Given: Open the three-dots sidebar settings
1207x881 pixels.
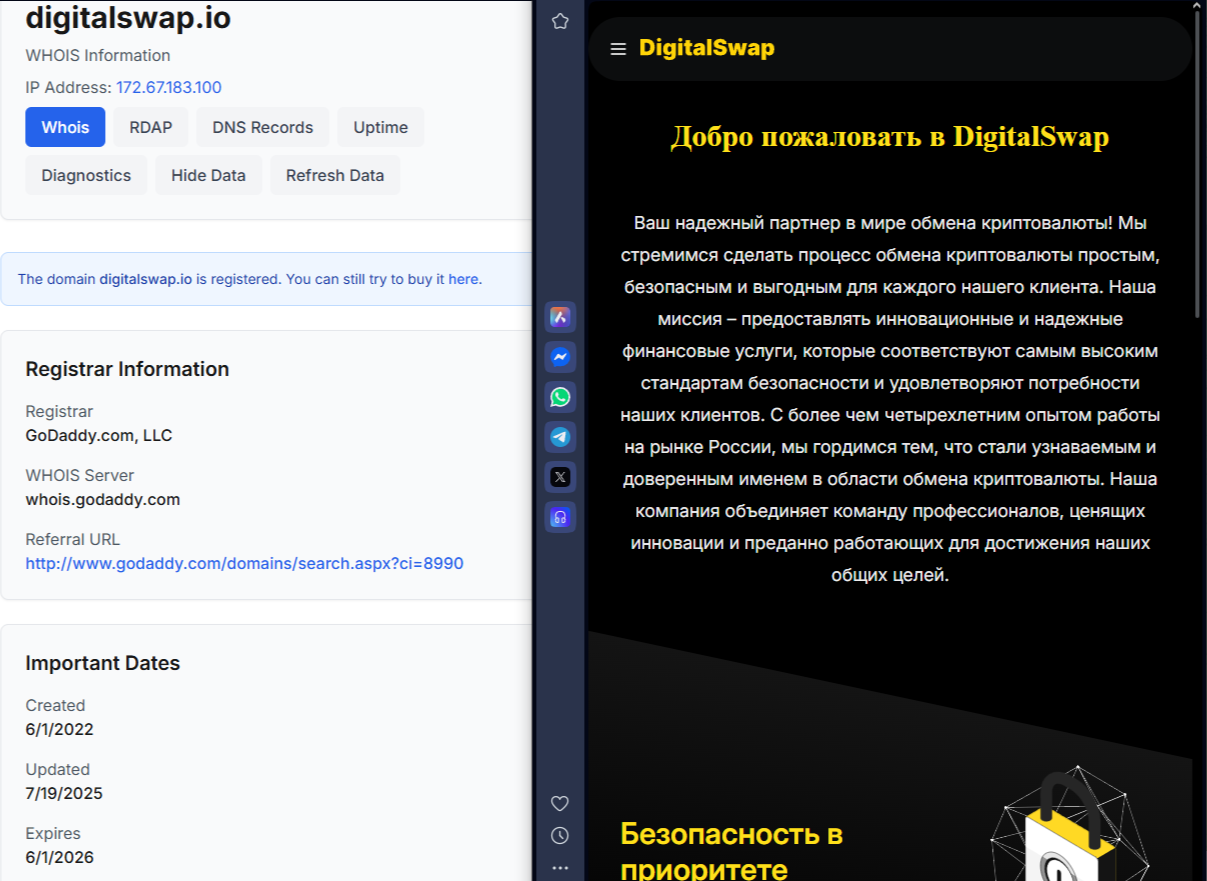Looking at the screenshot, I should coord(560,867).
